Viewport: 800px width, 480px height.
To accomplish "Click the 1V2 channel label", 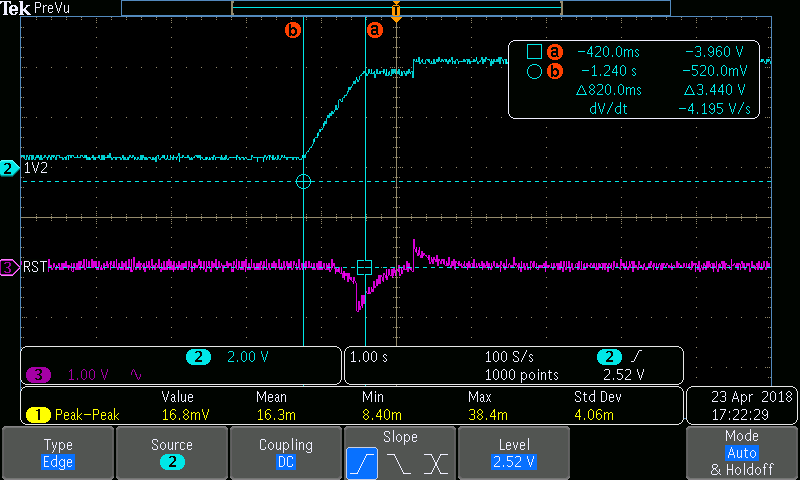I will tap(36, 168).
